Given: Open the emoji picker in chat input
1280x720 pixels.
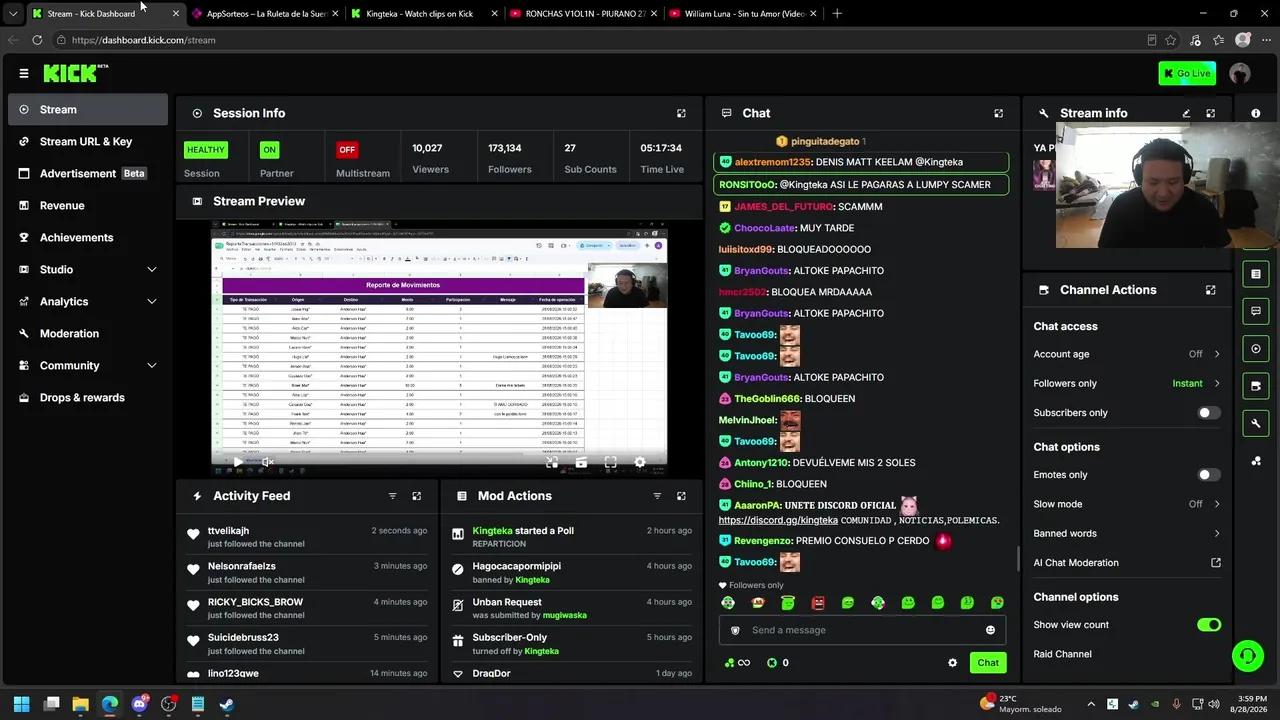Looking at the screenshot, I should pyautogui.click(x=990, y=630).
